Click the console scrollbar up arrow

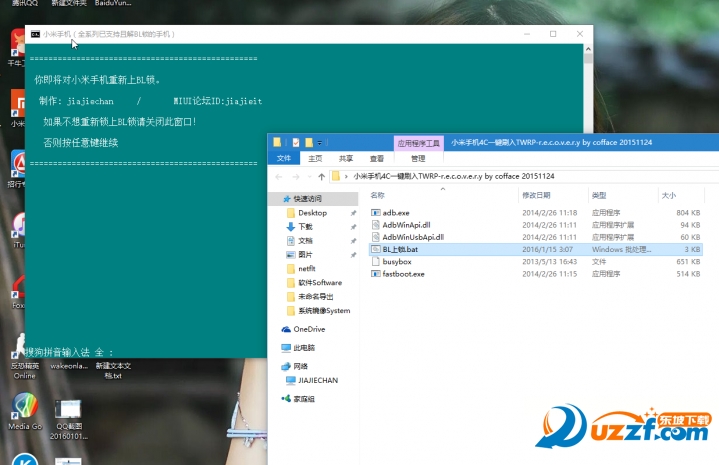[588, 49]
